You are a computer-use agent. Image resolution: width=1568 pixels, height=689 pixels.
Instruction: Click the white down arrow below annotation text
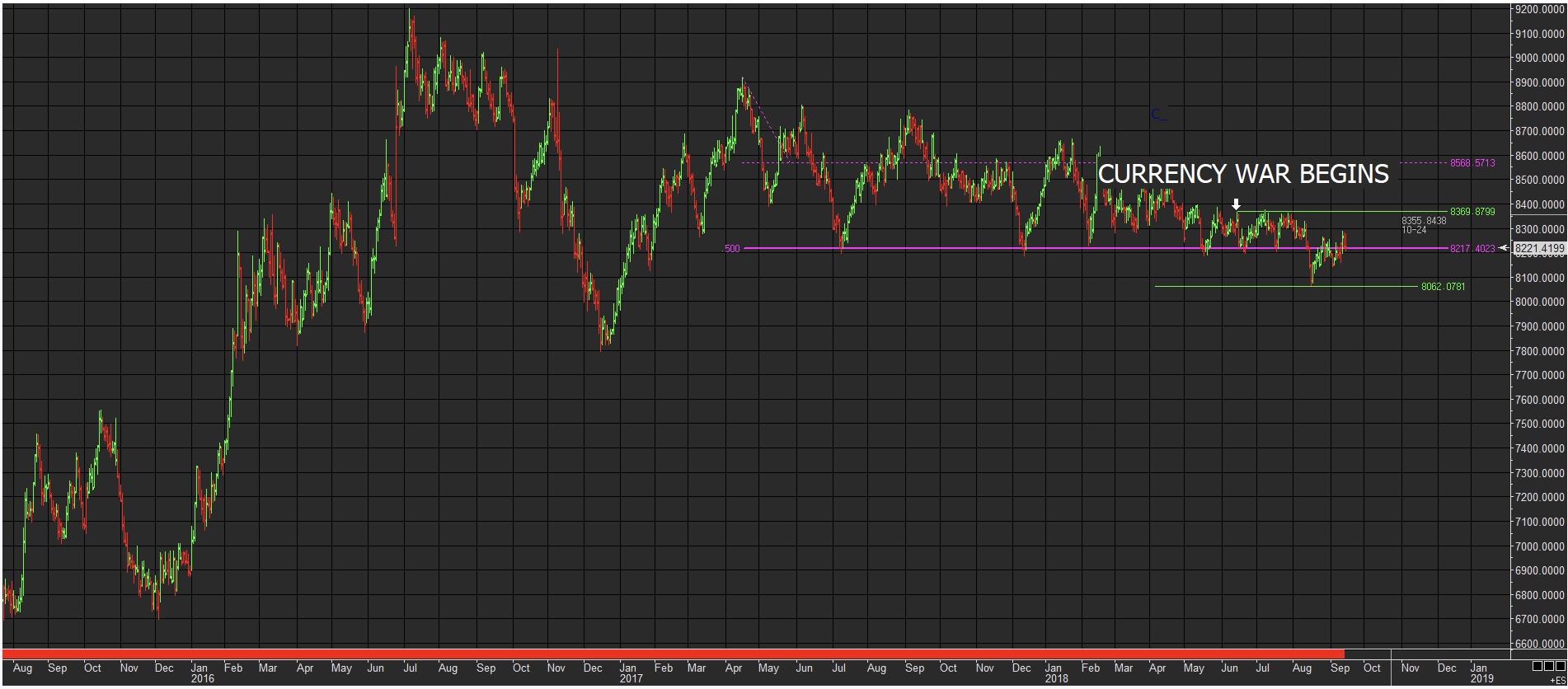pos(1236,204)
